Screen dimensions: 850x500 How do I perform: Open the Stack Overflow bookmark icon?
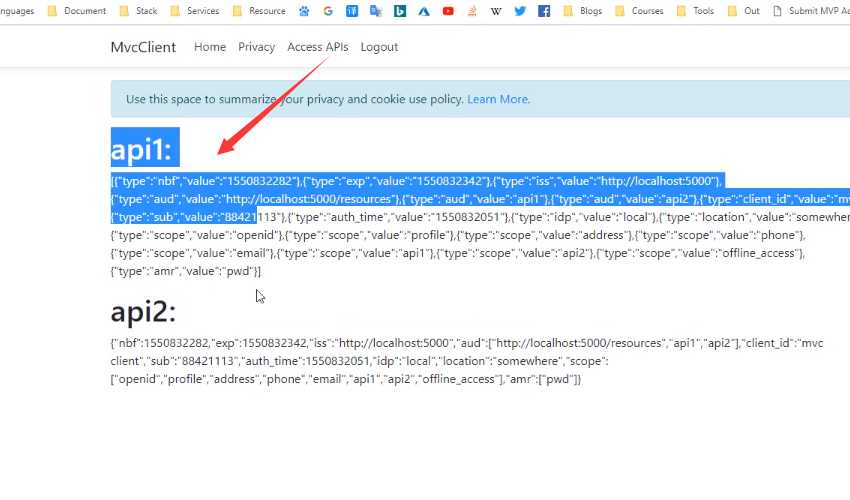pyautogui.click(x=472, y=11)
